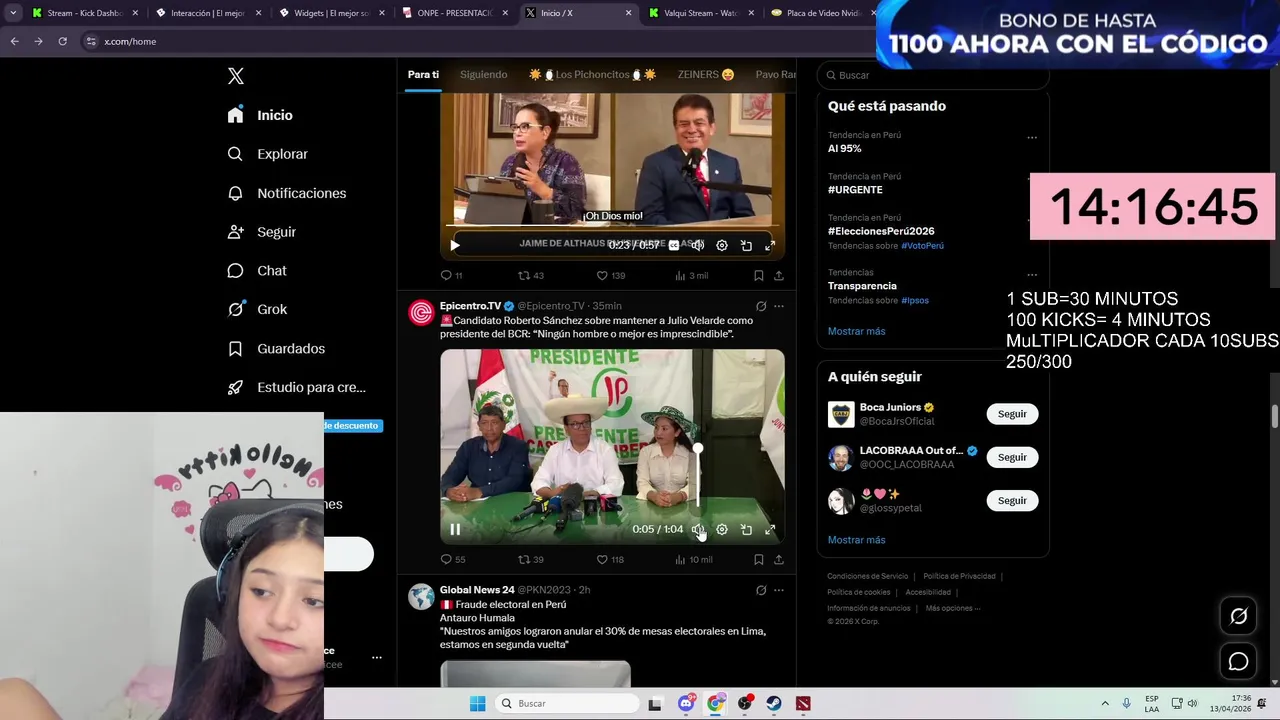Image resolution: width=1280 pixels, height=720 pixels.
Task: Open Grok explain on the Global News 24 post
Action: click(761, 590)
